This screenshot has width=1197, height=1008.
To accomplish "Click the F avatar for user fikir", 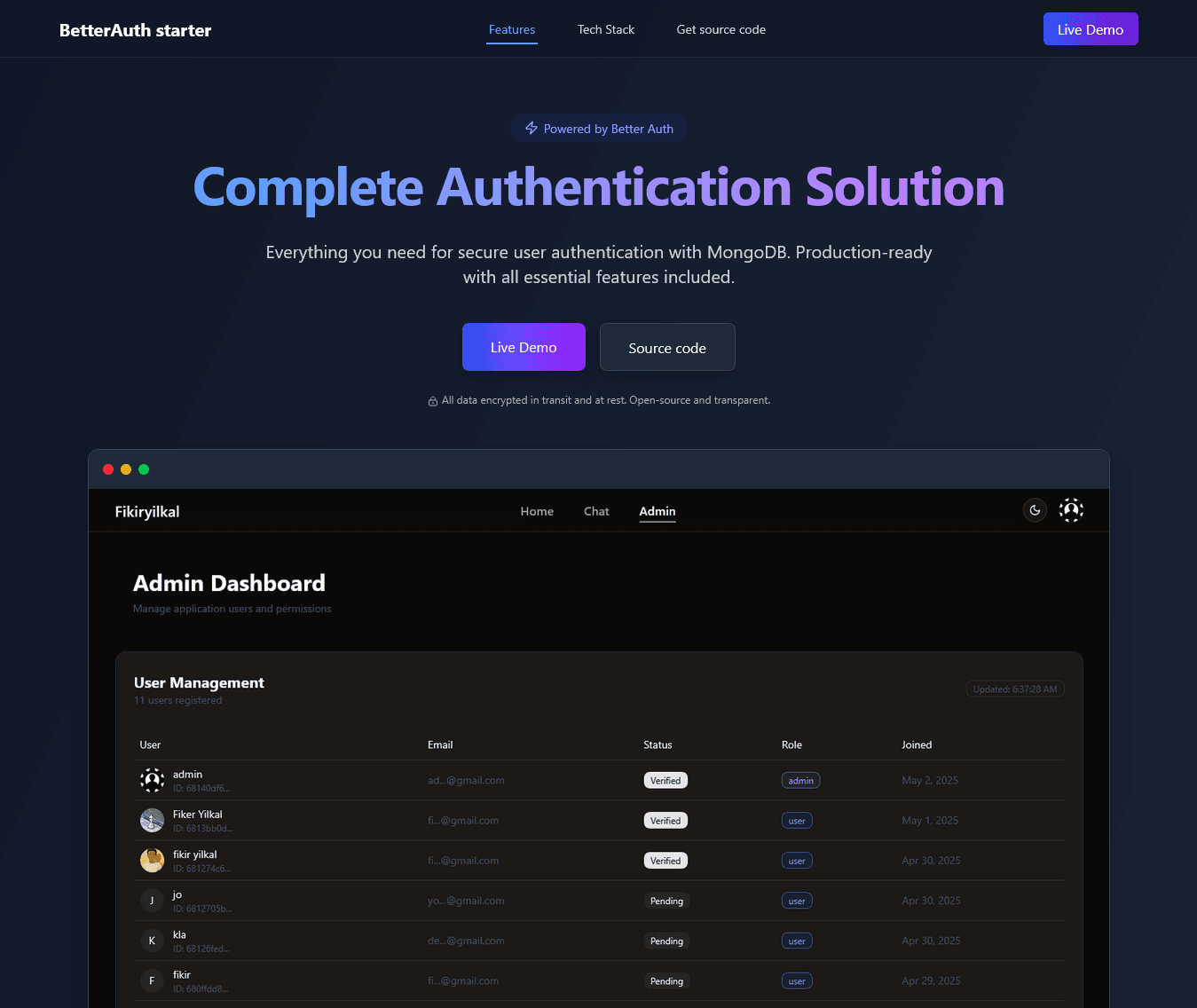I will pos(152,980).
